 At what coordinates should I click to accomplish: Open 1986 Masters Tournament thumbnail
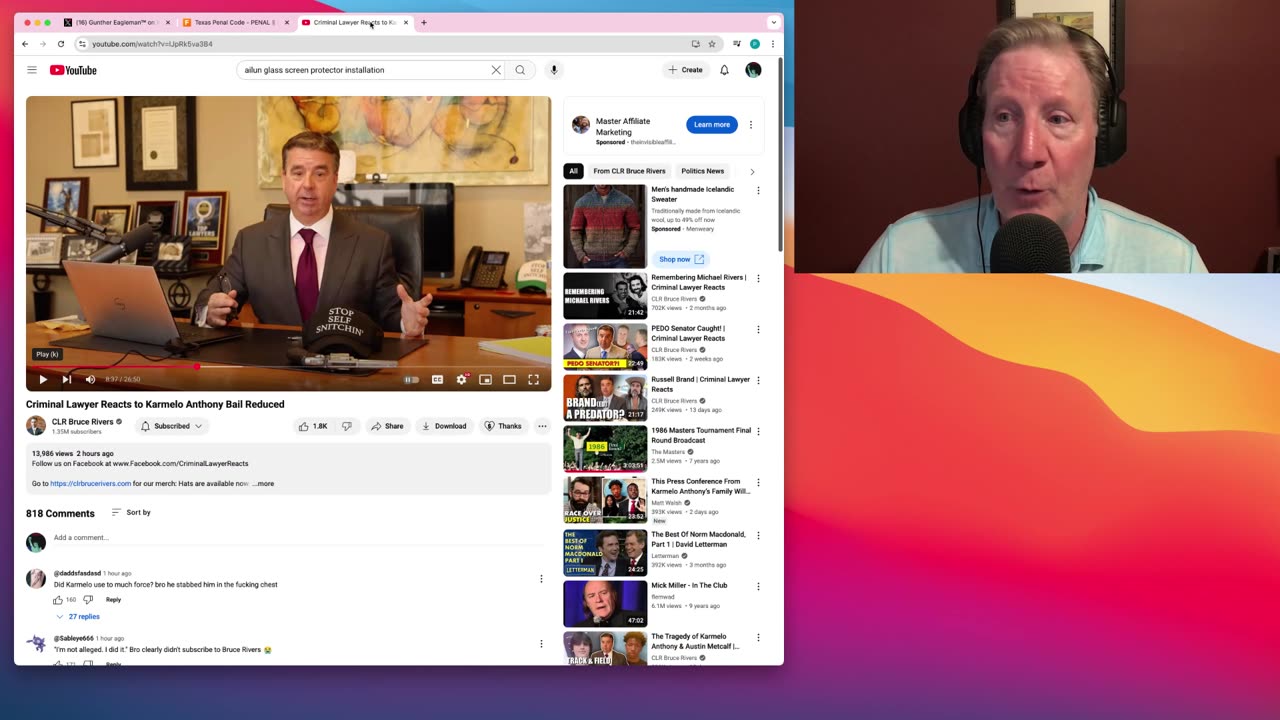605,449
